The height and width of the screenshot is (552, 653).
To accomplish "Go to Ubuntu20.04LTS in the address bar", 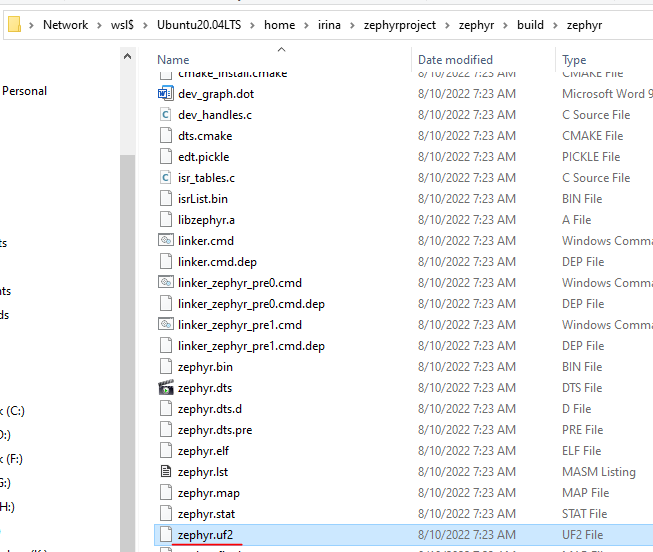I will 199,25.
